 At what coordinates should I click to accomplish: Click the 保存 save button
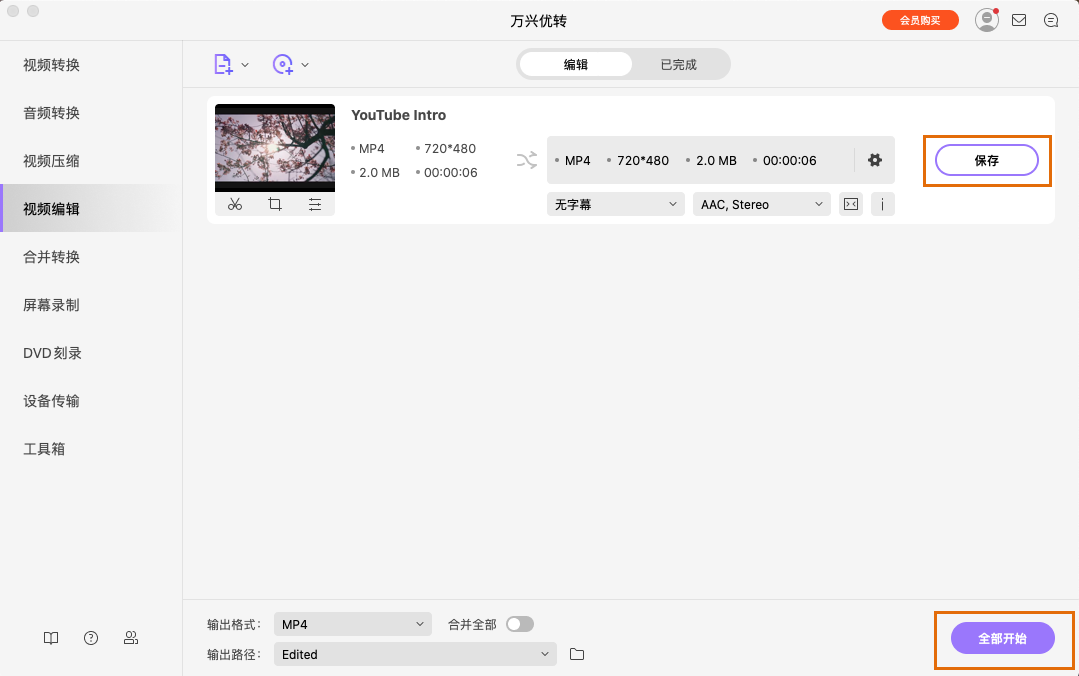click(x=987, y=160)
